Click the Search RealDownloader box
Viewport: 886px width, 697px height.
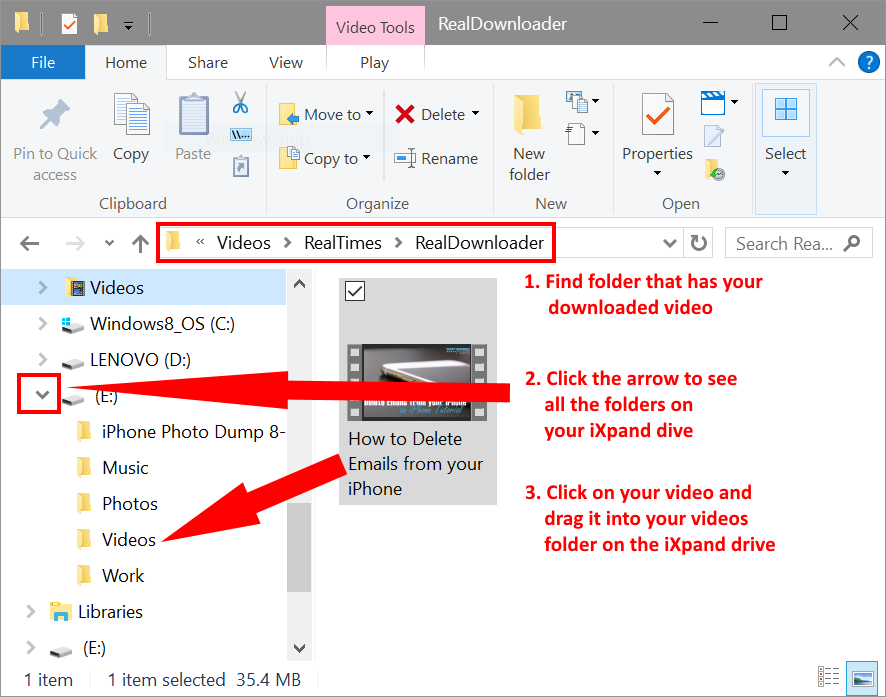[798, 243]
